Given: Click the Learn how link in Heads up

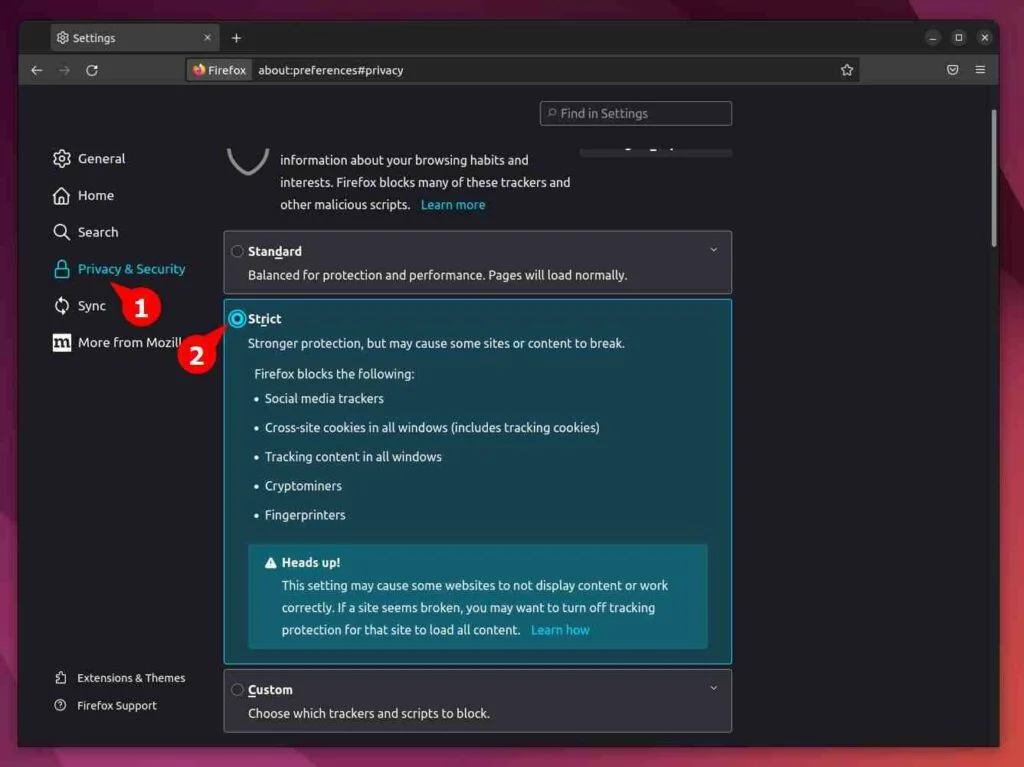Looking at the screenshot, I should click(560, 630).
